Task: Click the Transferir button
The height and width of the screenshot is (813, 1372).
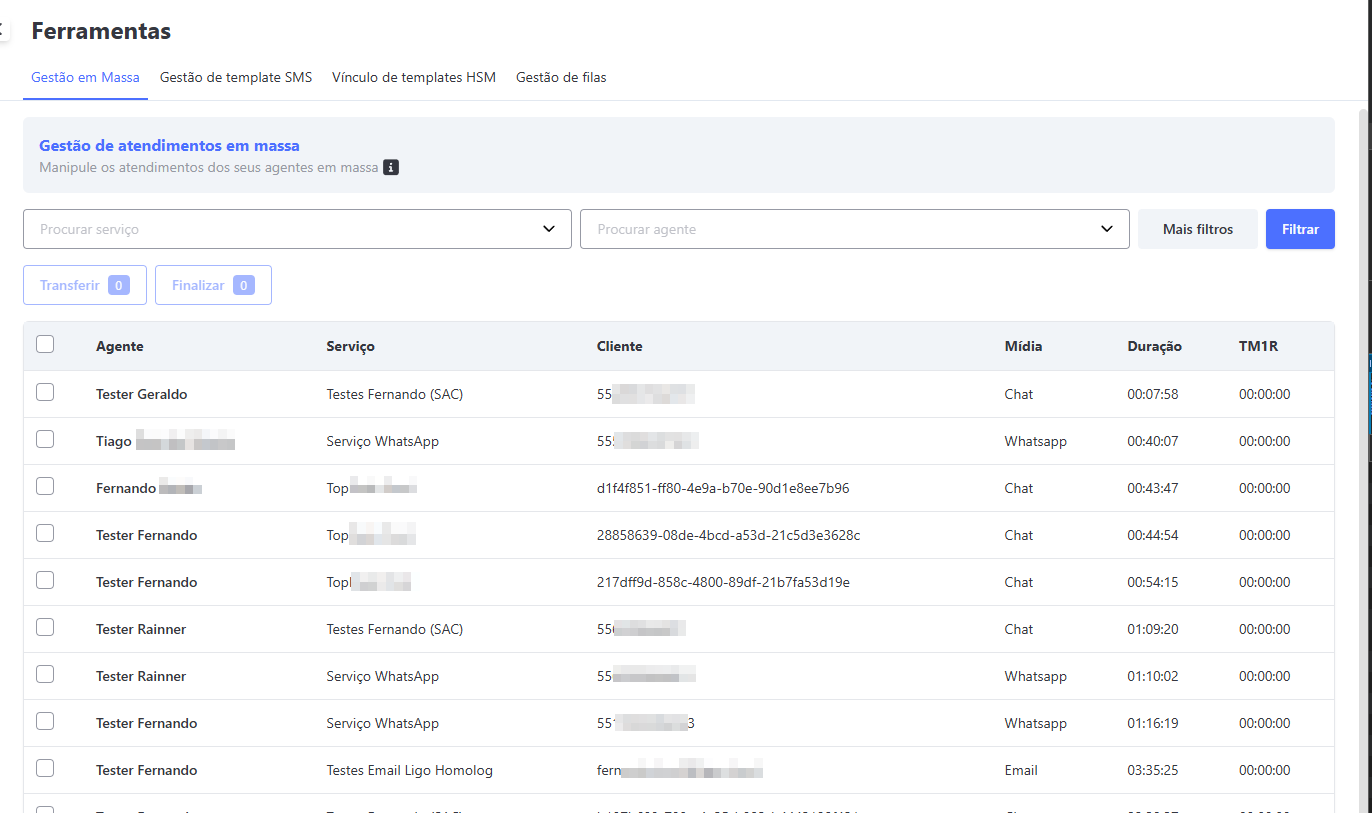Action: [85, 285]
